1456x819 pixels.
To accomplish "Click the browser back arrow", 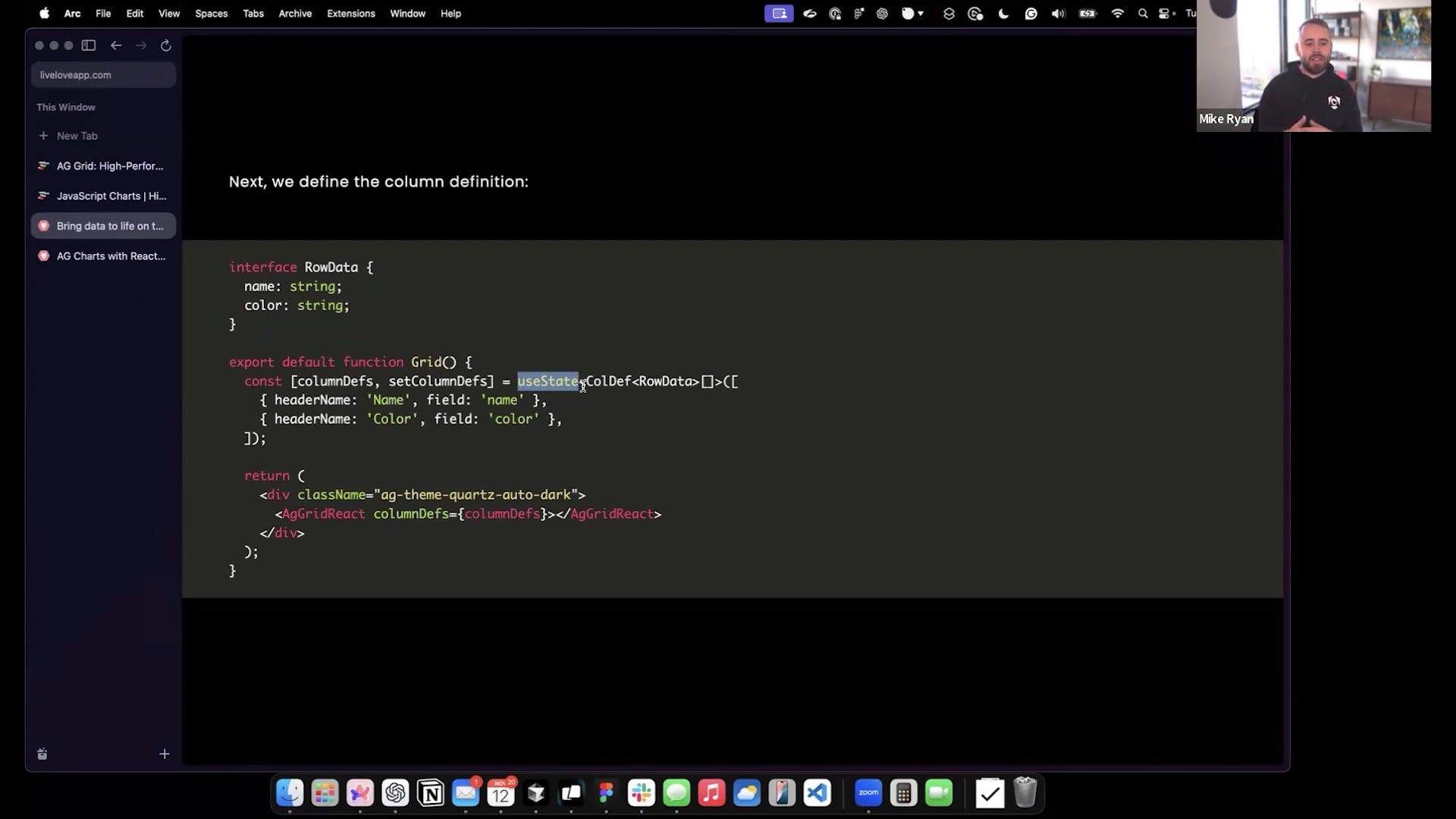I will point(116,45).
